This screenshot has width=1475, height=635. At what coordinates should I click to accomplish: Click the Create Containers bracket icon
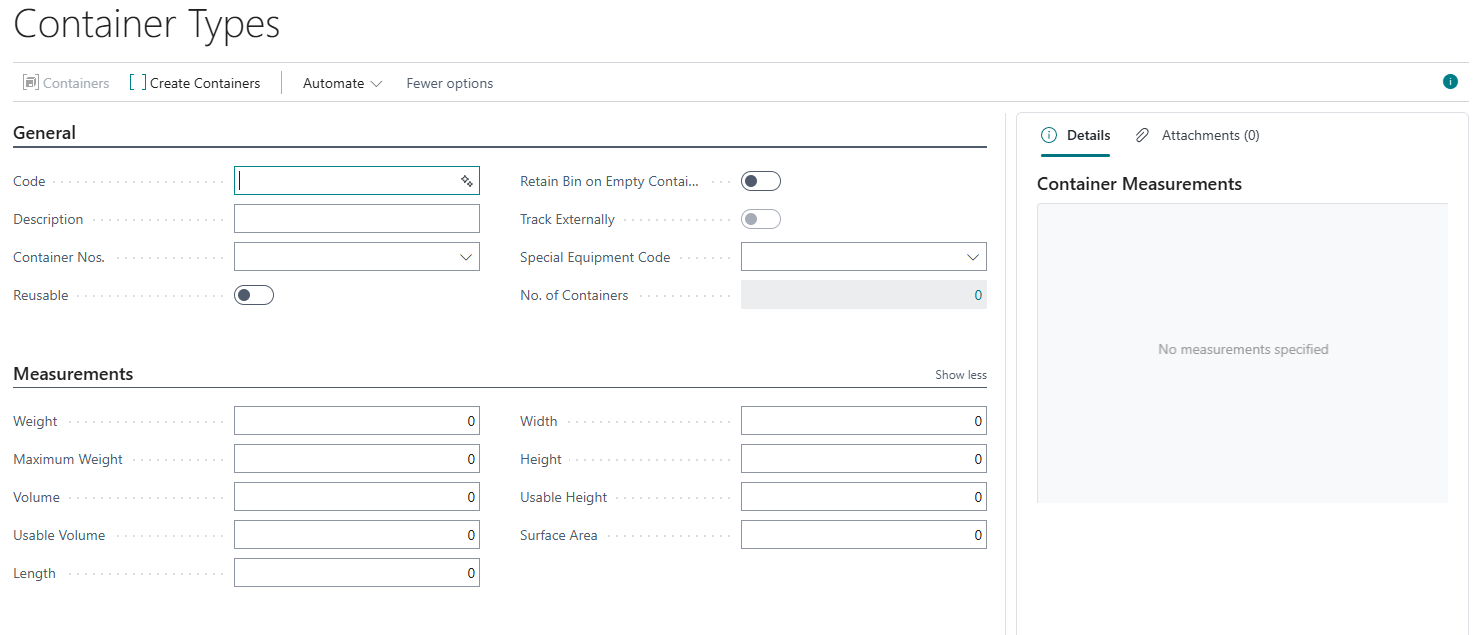point(138,83)
